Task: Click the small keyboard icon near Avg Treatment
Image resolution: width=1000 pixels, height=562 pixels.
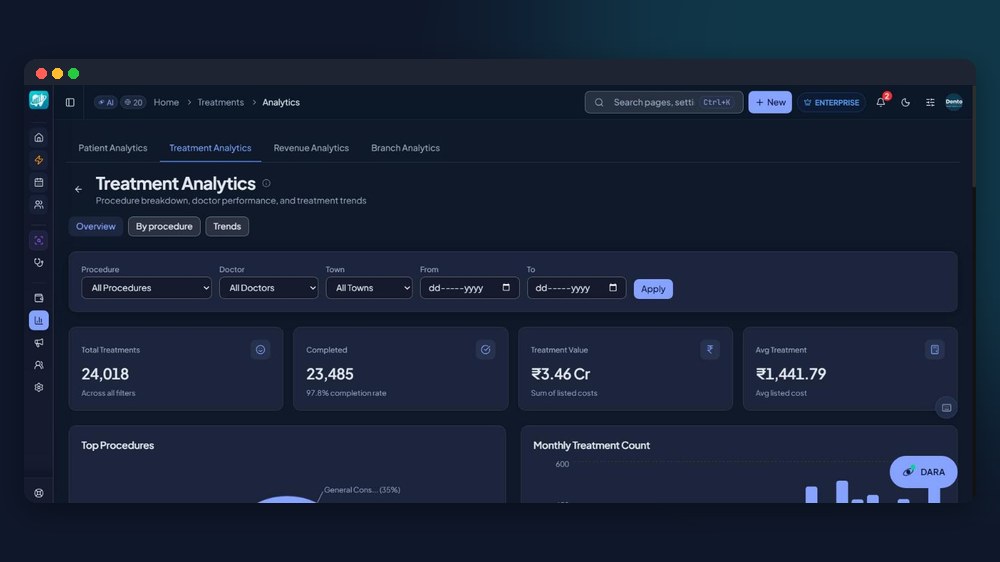Action: pyautogui.click(x=946, y=408)
